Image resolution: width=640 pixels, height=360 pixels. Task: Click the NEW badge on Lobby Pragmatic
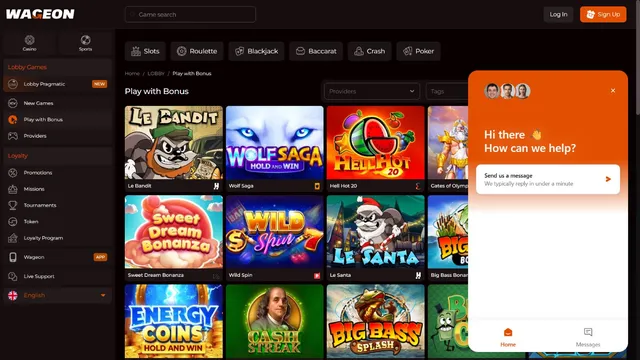coord(100,84)
